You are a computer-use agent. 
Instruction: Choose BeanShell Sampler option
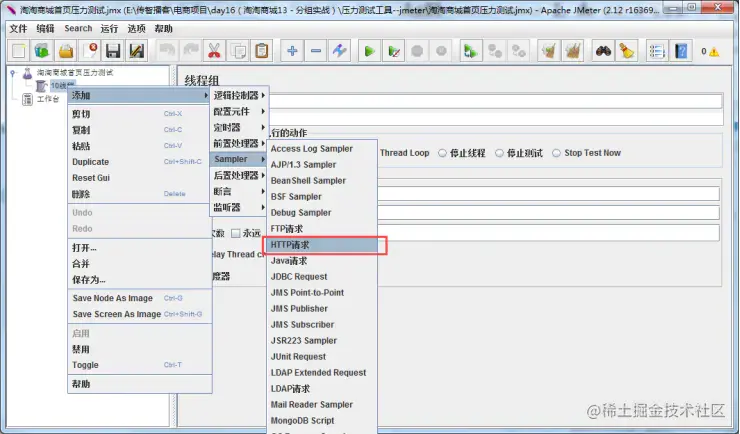coord(322,181)
